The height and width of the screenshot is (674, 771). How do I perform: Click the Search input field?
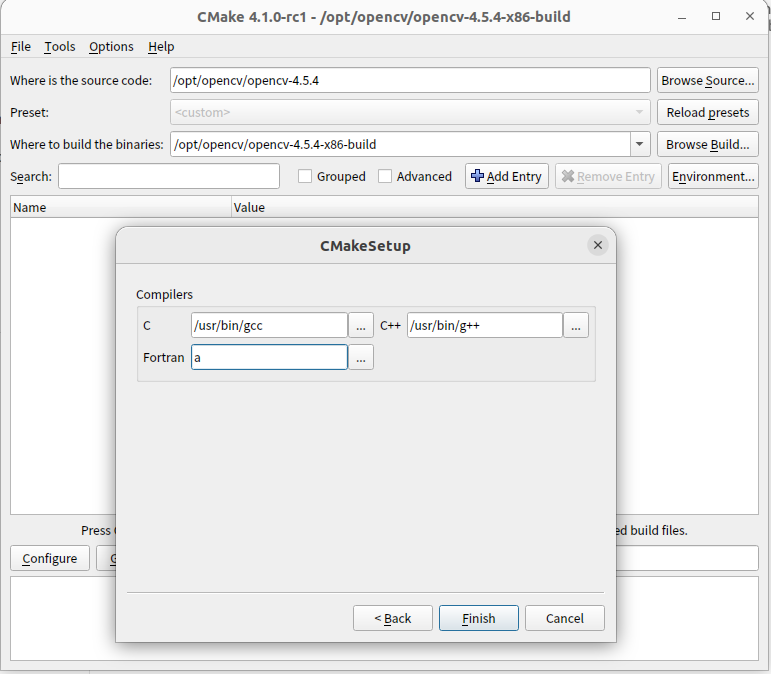click(x=169, y=176)
